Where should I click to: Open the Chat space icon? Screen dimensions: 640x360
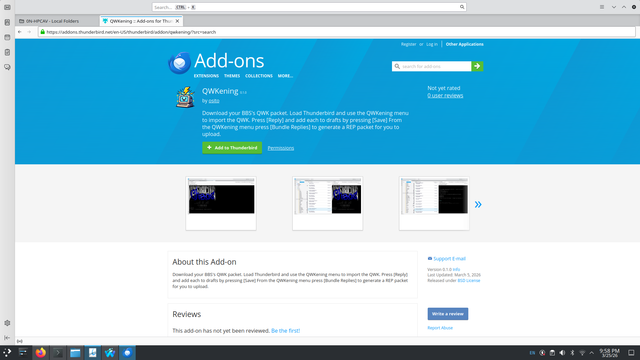(7, 67)
